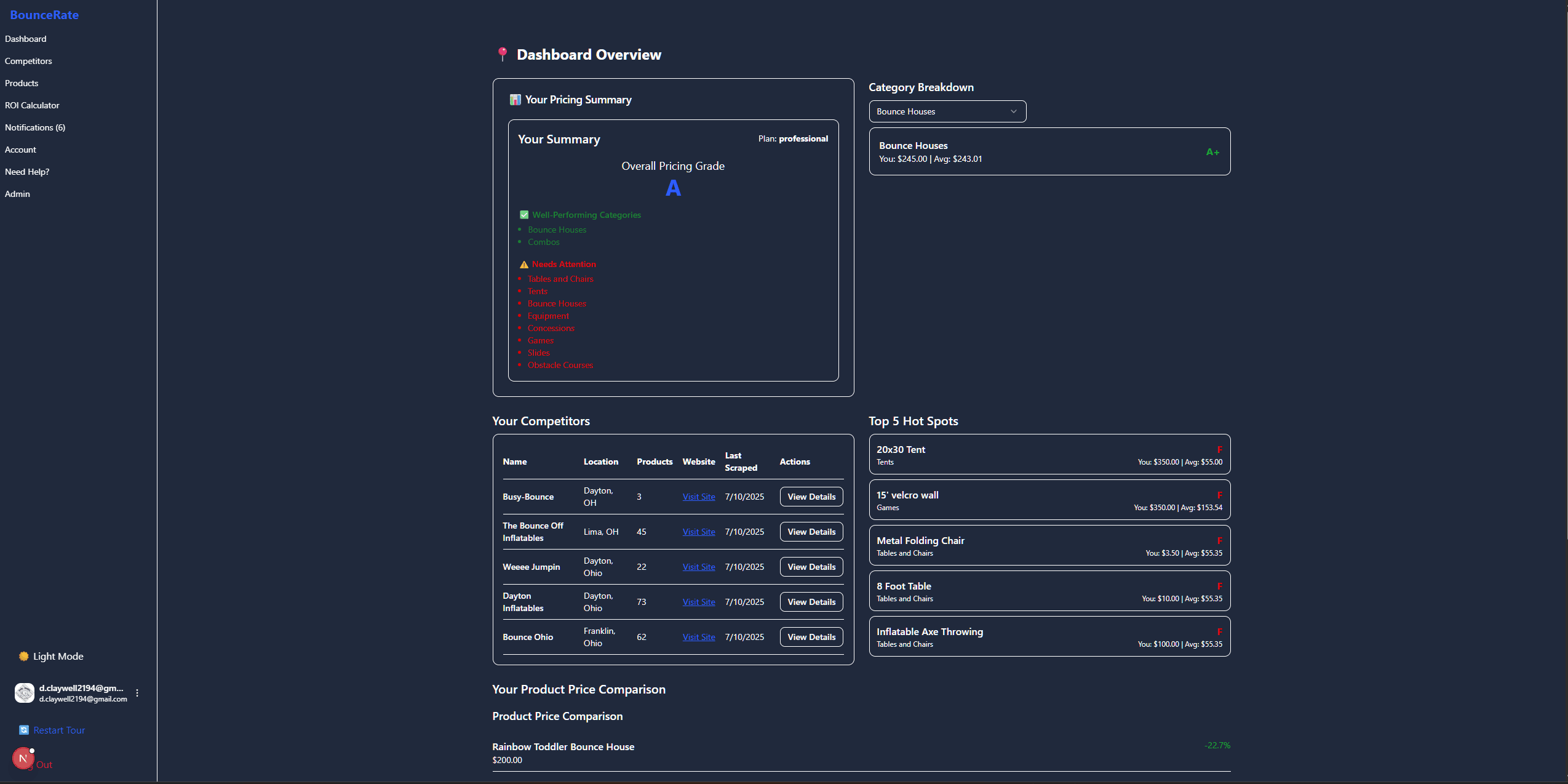Click Restart Tour
Image resolution: width=1568 pixels, height=784 pixels.
click(59, 730)
